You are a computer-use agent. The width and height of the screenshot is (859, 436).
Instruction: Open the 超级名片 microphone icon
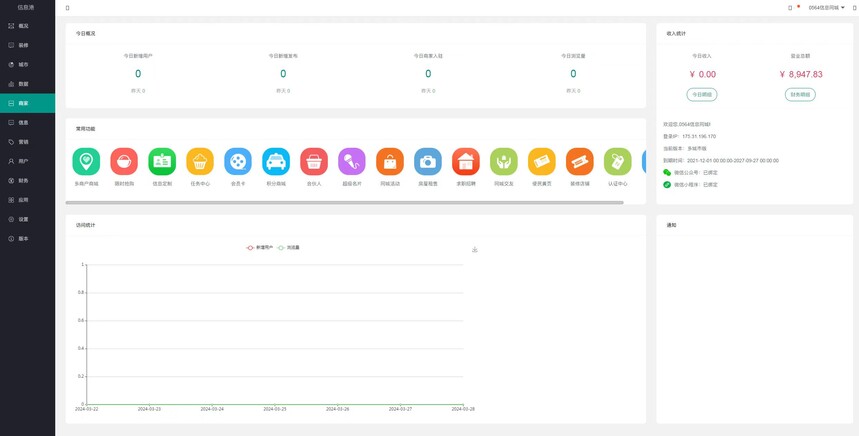tap(352, 162)
